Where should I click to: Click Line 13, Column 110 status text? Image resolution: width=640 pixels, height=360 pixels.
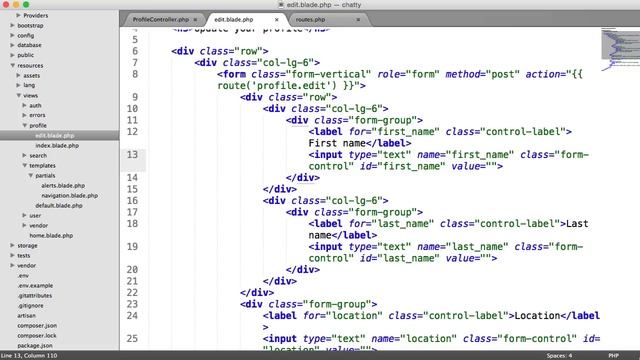point(29,356)
